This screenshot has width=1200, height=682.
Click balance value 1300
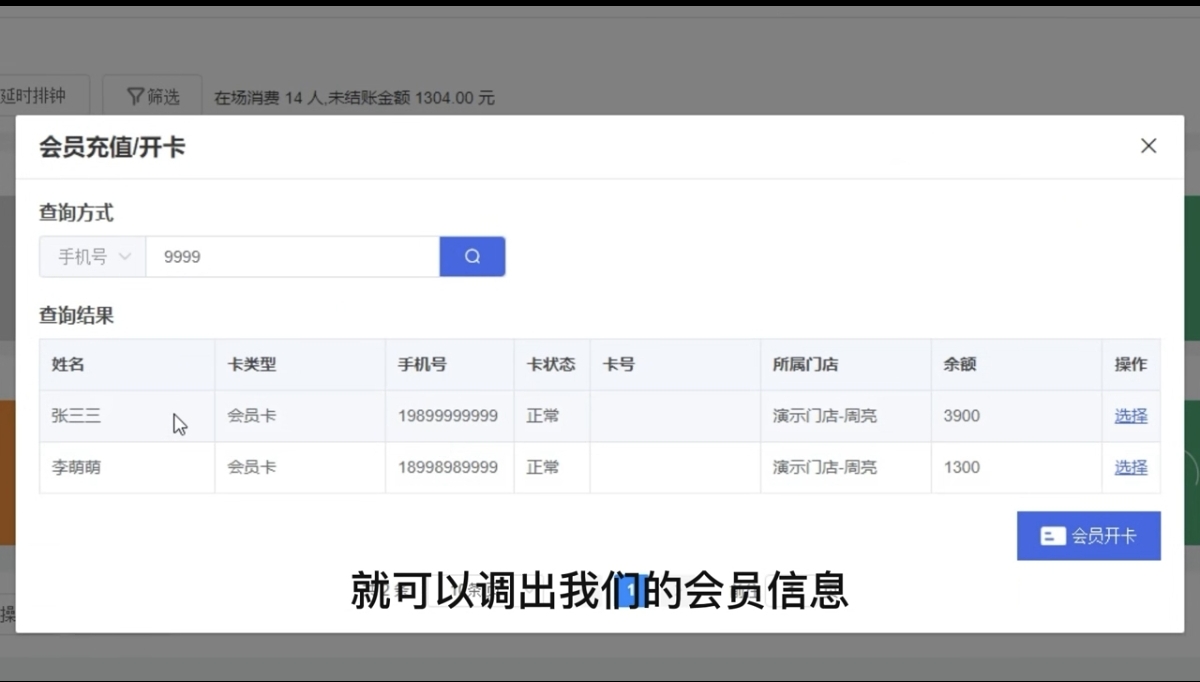click(x=962, y=467)
